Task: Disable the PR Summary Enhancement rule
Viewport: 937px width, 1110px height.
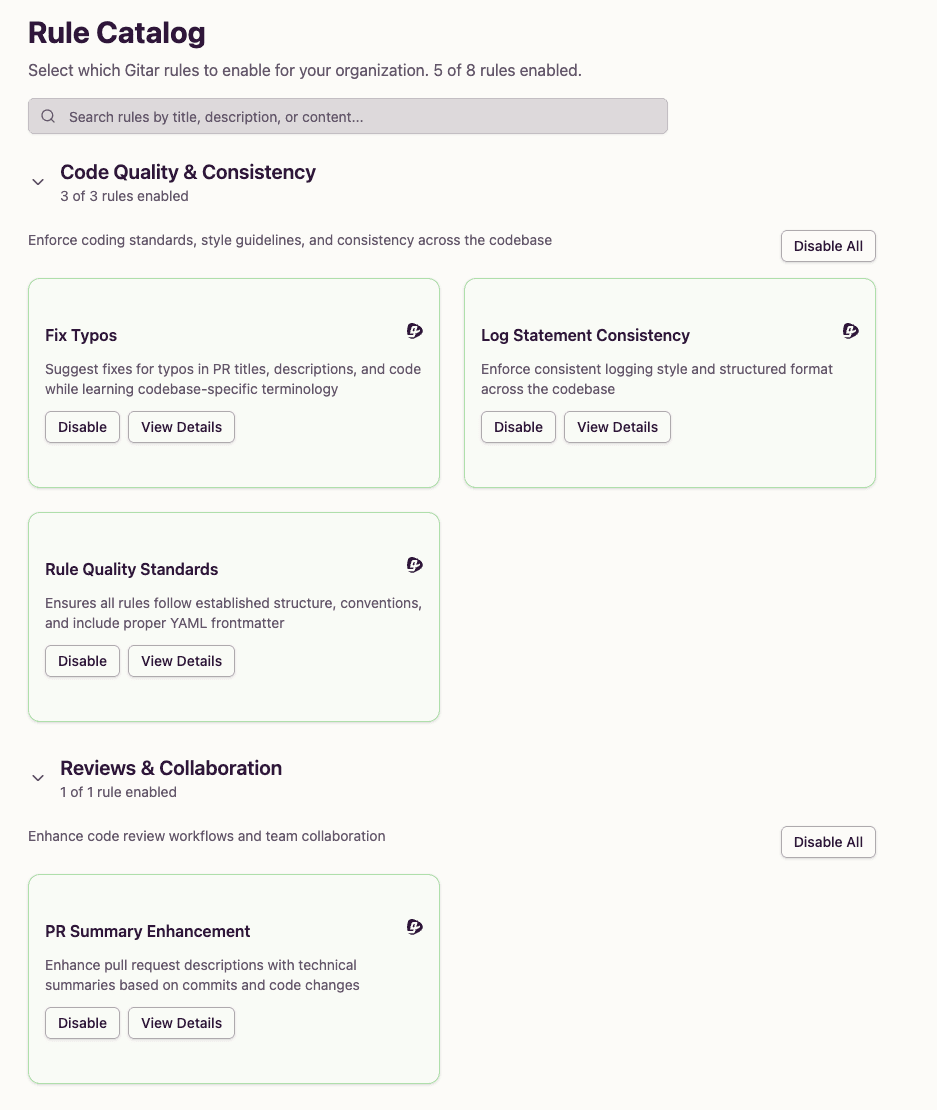Action: click(82, 1023)
